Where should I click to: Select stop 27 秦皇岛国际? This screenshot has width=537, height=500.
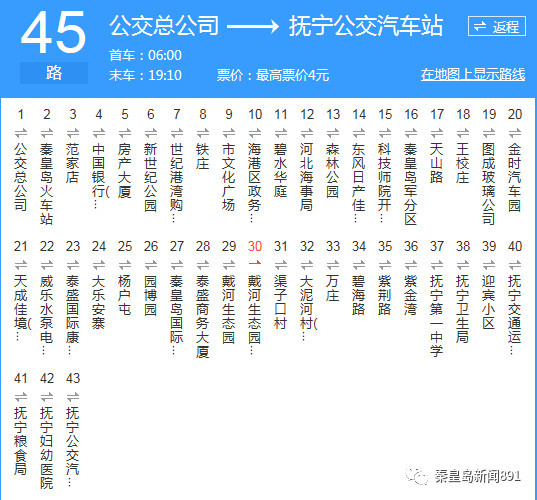coord(177,315)
